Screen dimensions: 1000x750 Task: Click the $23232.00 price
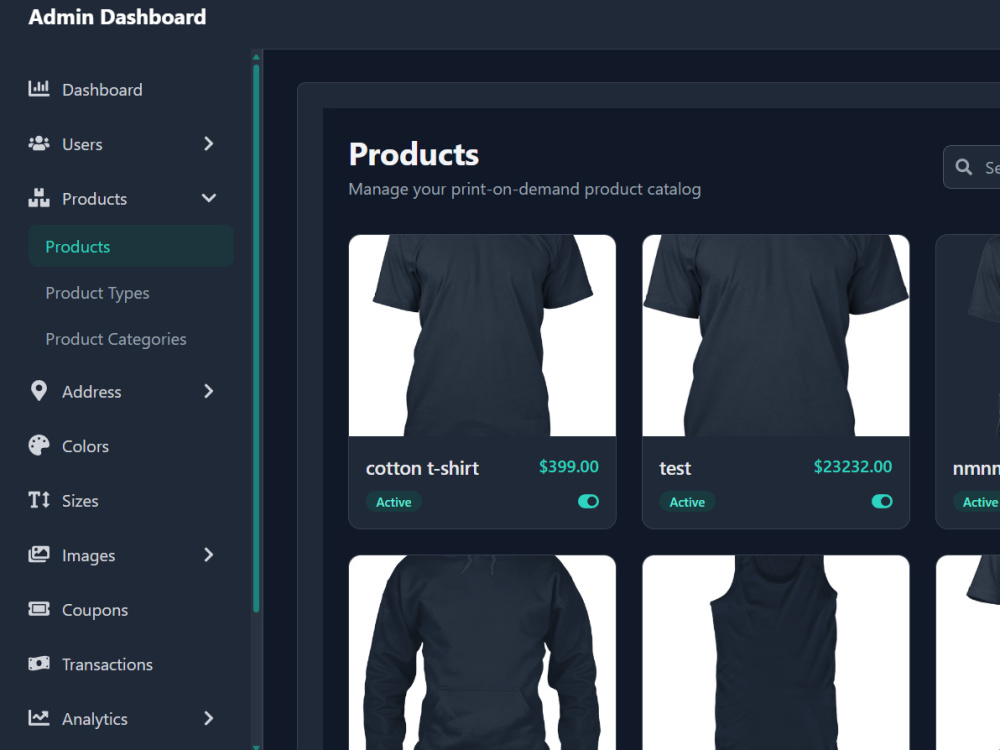click(853, 466)
